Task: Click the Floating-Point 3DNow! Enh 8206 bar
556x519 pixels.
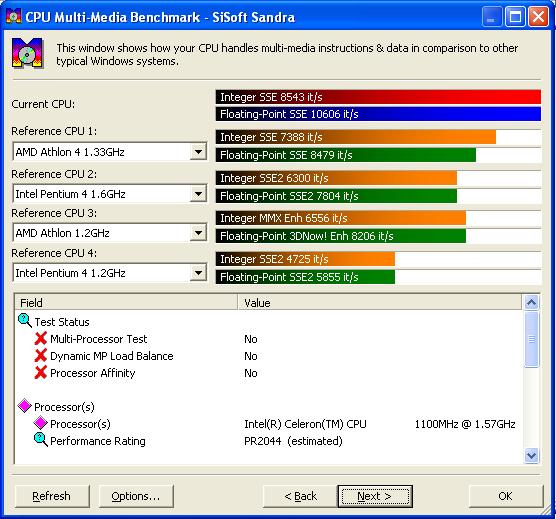Action: click(x=341, y=236)
